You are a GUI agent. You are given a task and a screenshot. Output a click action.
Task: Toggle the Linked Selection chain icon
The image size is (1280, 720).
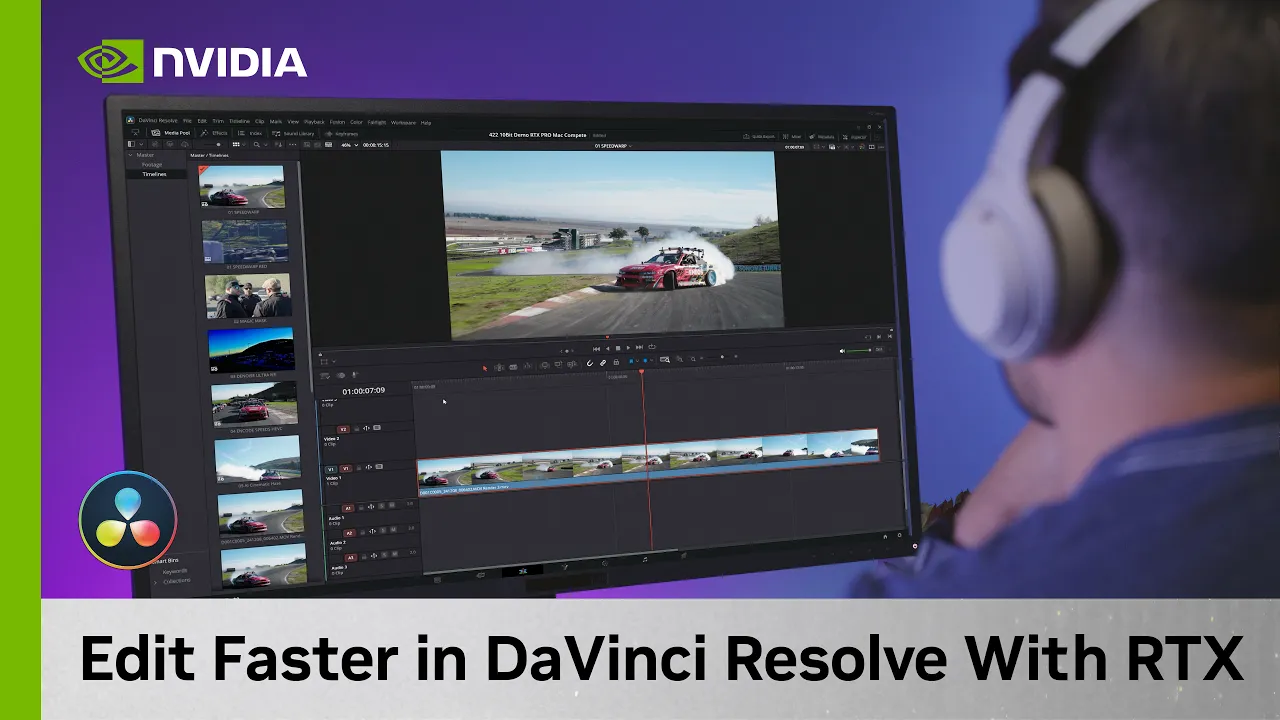603,363
